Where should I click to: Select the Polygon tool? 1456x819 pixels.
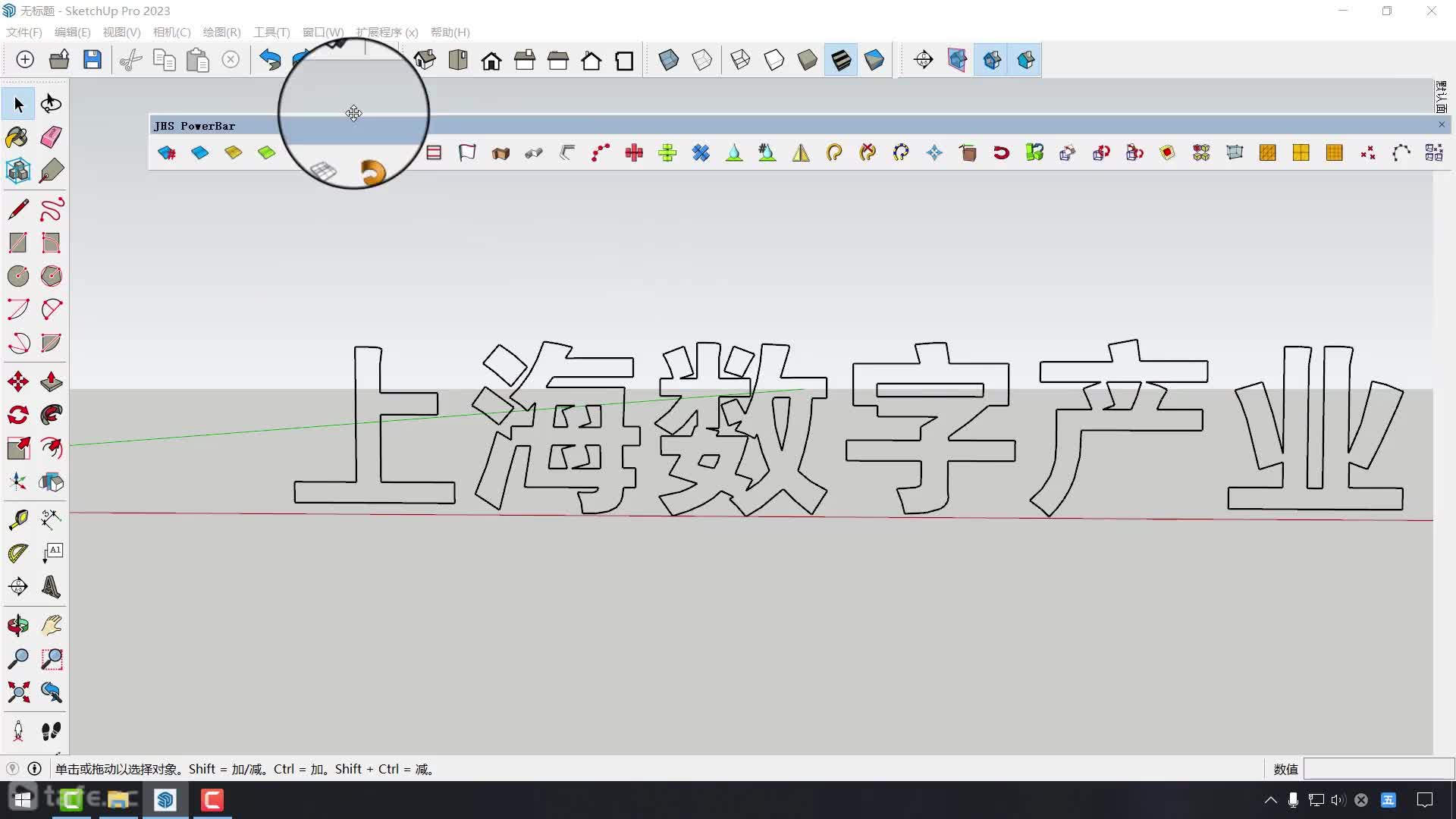51,276
